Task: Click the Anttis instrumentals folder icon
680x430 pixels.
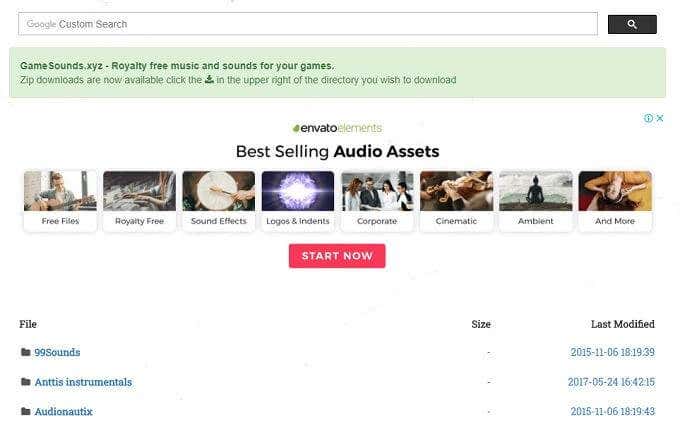Action: tap(26, 381)
